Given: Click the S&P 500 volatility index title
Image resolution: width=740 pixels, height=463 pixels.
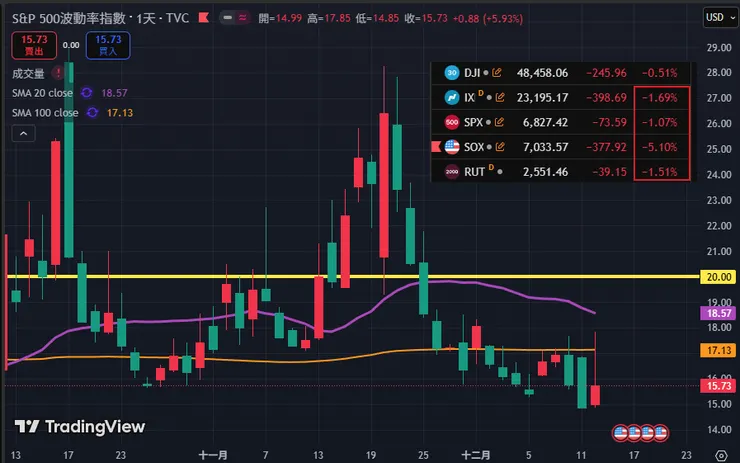Looking at the screenshot, I should (68, 18).
